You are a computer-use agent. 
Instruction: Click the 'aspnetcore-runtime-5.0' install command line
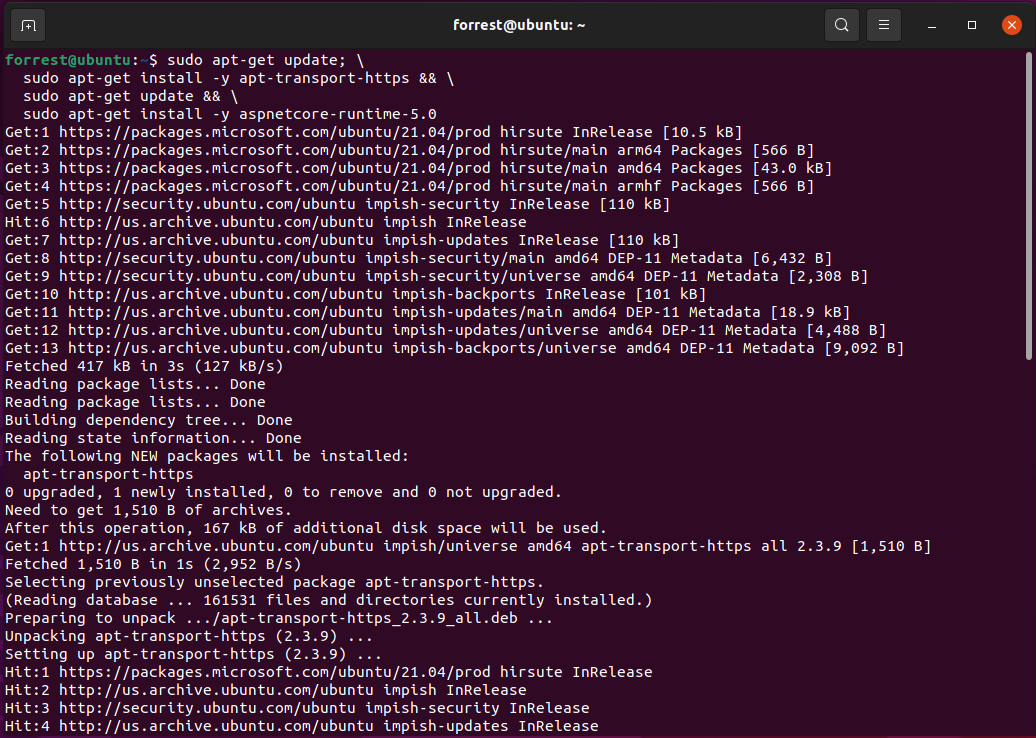[x=230, y=114]
